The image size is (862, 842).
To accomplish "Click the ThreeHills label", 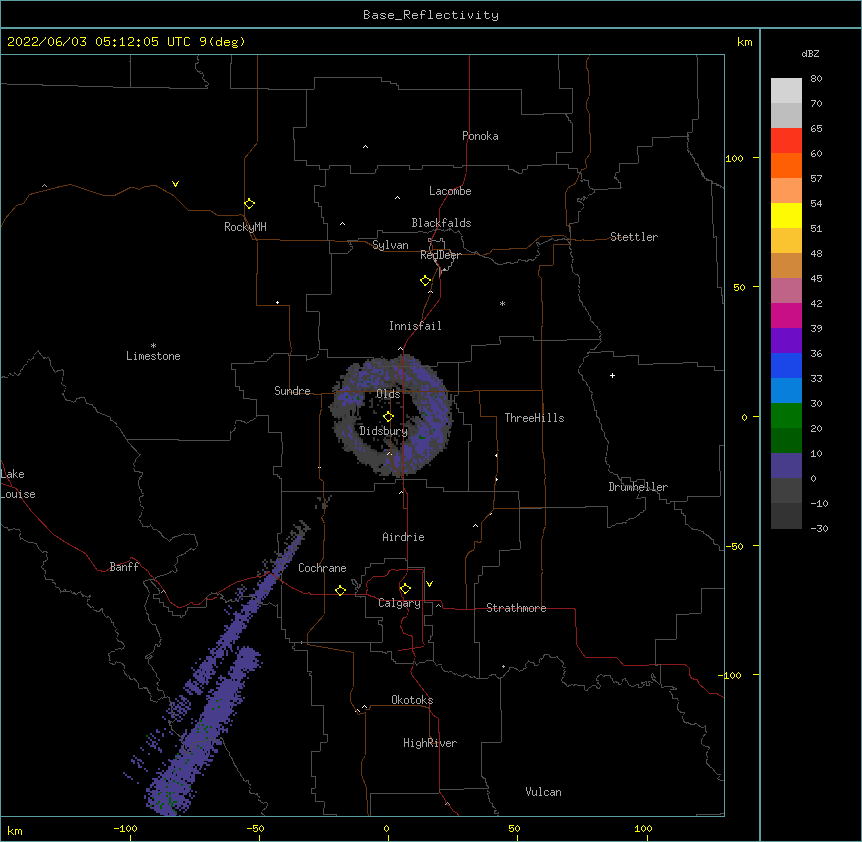I will [x=534, y=418].
